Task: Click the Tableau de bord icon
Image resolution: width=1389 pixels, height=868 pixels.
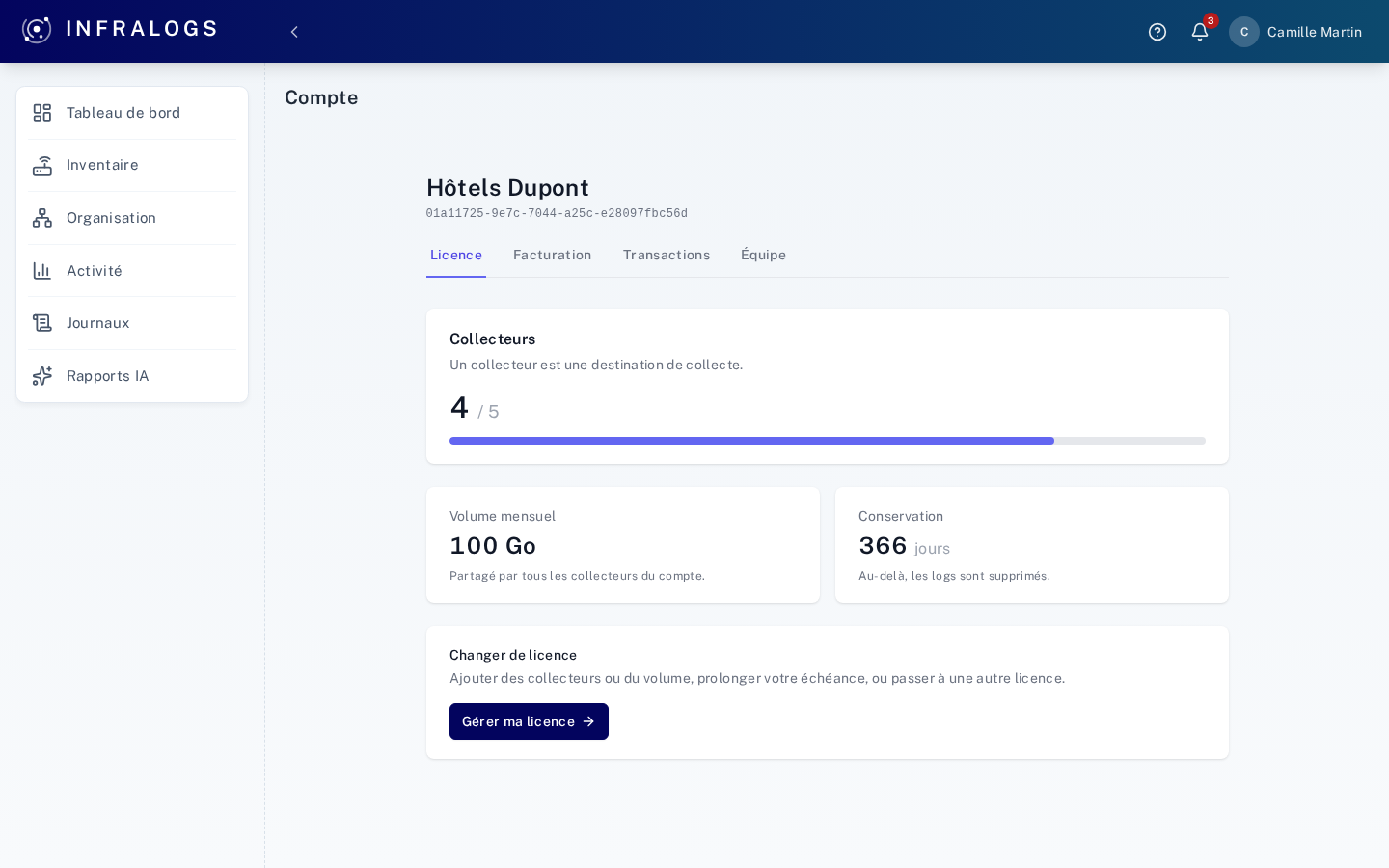Action: click(42, 113)
